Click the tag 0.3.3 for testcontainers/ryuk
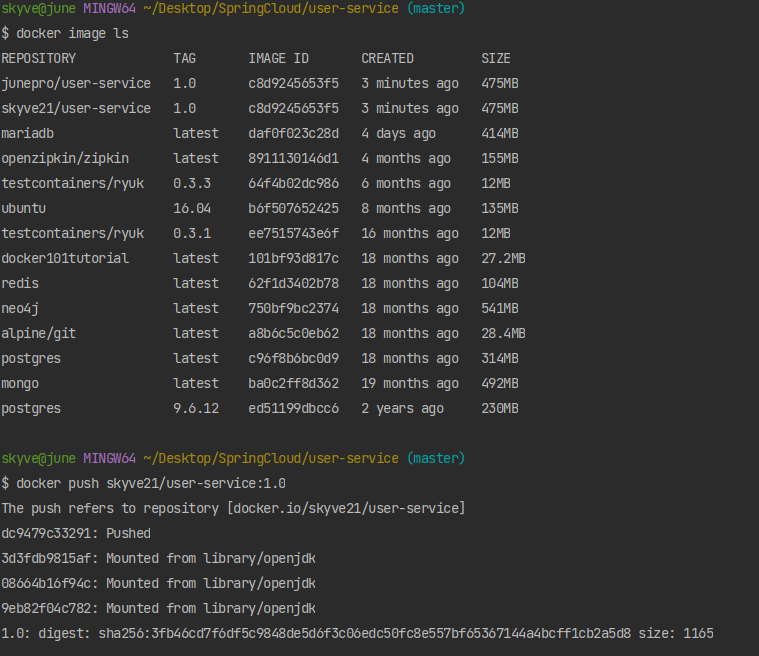Image resolution: width=759 pixels, height=656 pixels. tap(192, 183)
